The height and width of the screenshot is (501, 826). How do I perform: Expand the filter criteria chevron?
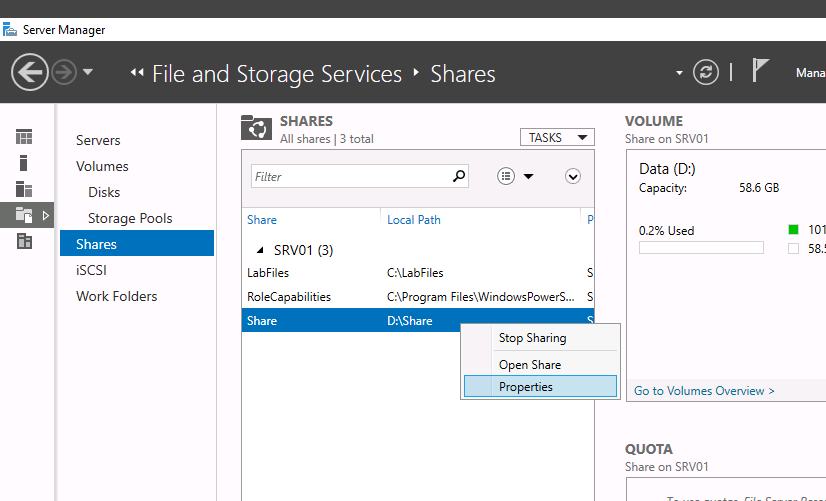point(573,176)
